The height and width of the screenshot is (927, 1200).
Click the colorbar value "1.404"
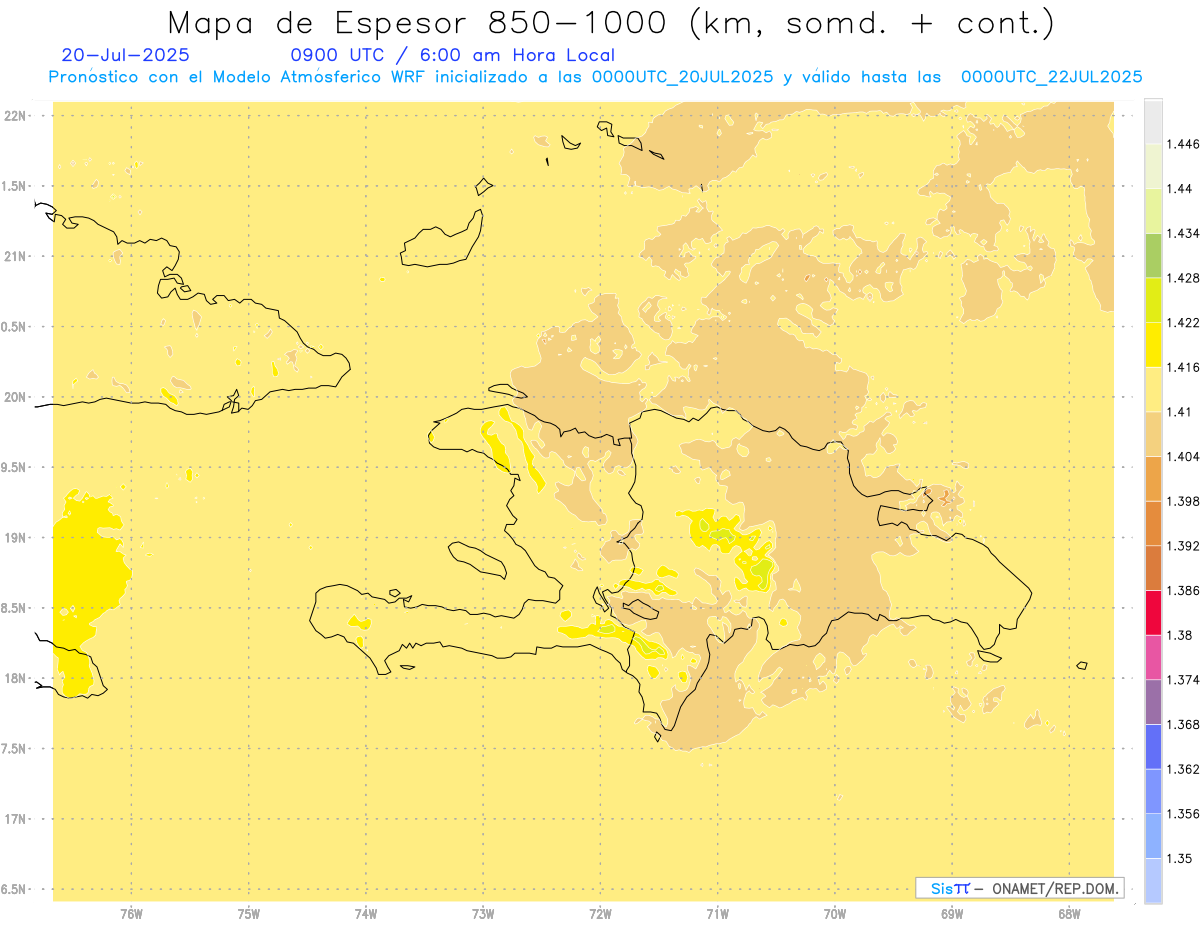1183,456
